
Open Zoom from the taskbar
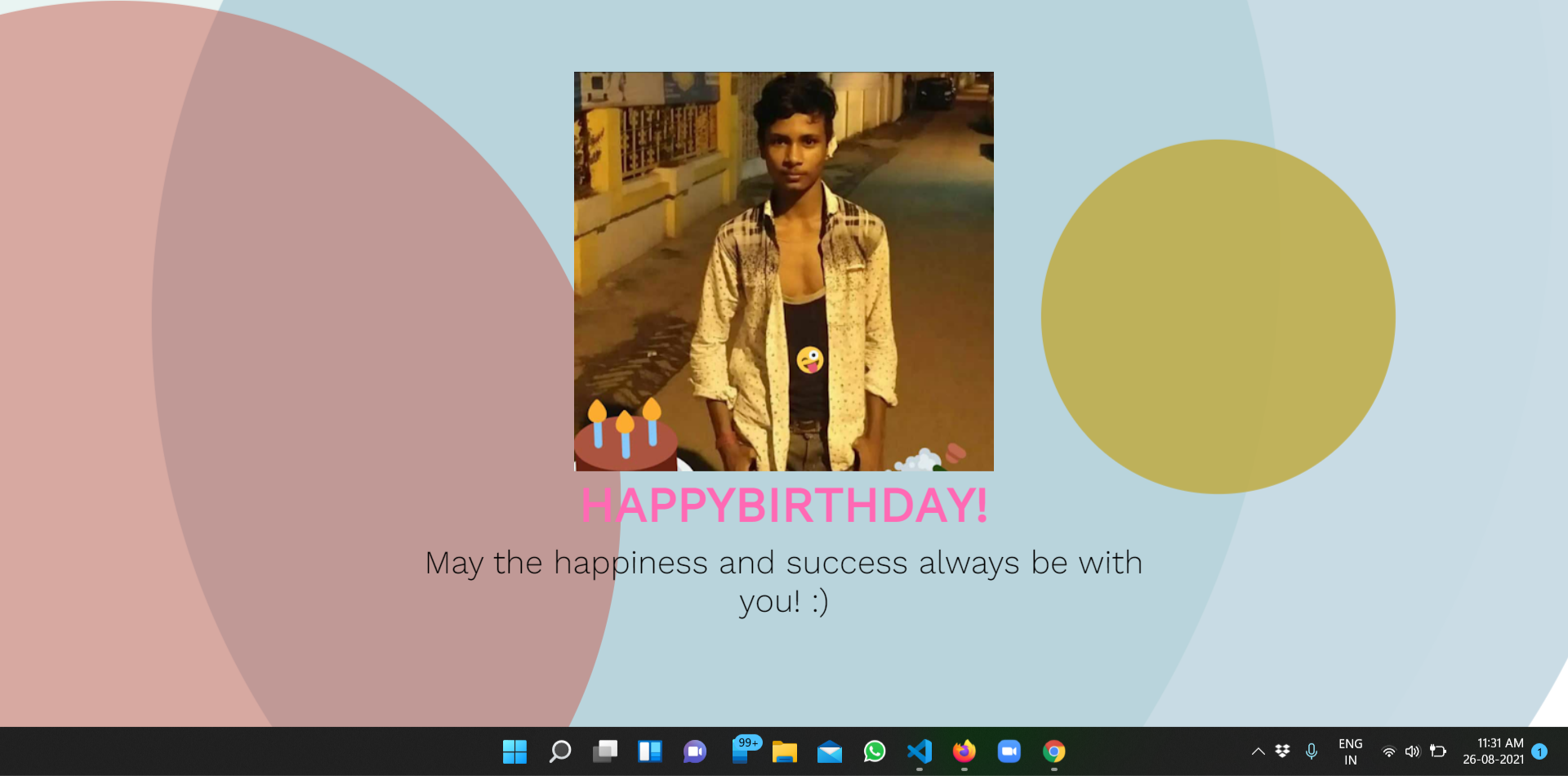pyautogui.click(x=1009, y=751)
